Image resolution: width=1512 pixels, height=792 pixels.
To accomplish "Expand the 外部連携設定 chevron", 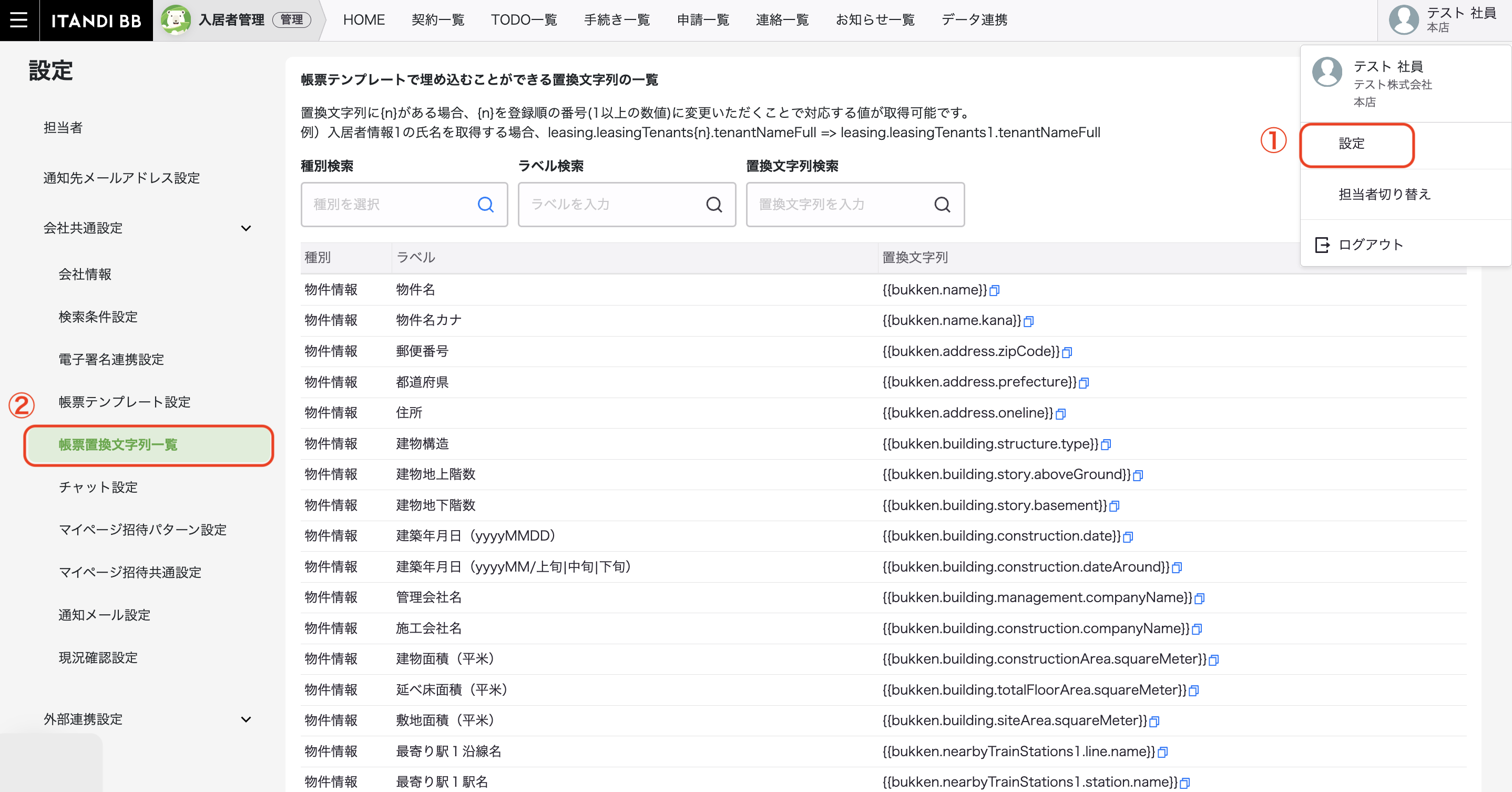I will [246, 719].
